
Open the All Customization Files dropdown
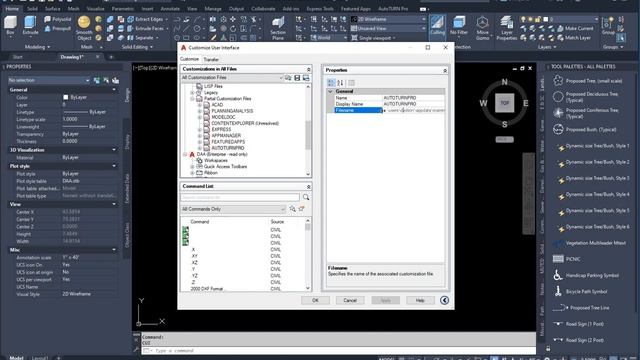click(232, 78)
